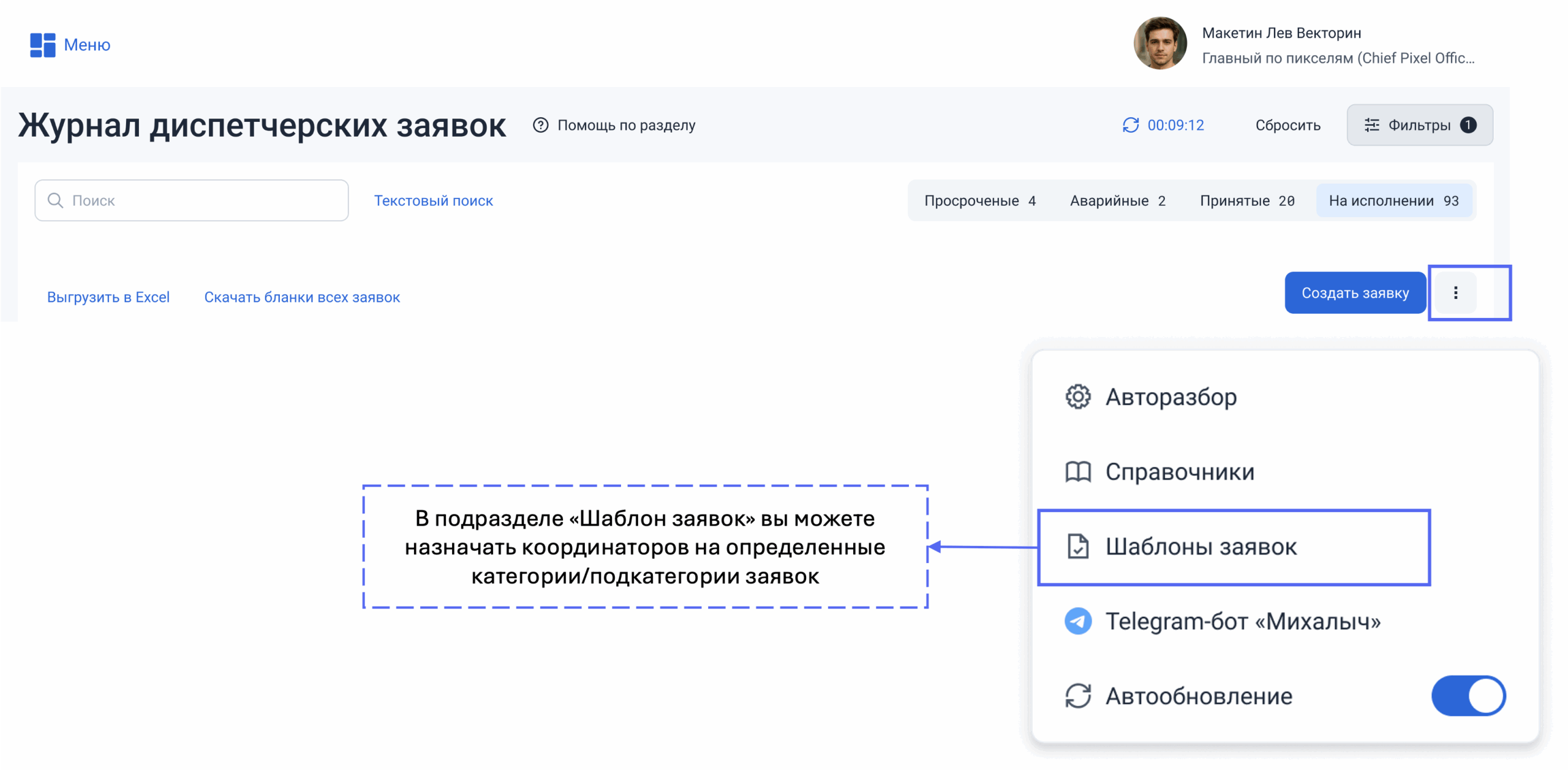Click the Telegram bot icon
Image resolution: width=1568 pixels, height=772 pixels.
(x=1078, y=621)
